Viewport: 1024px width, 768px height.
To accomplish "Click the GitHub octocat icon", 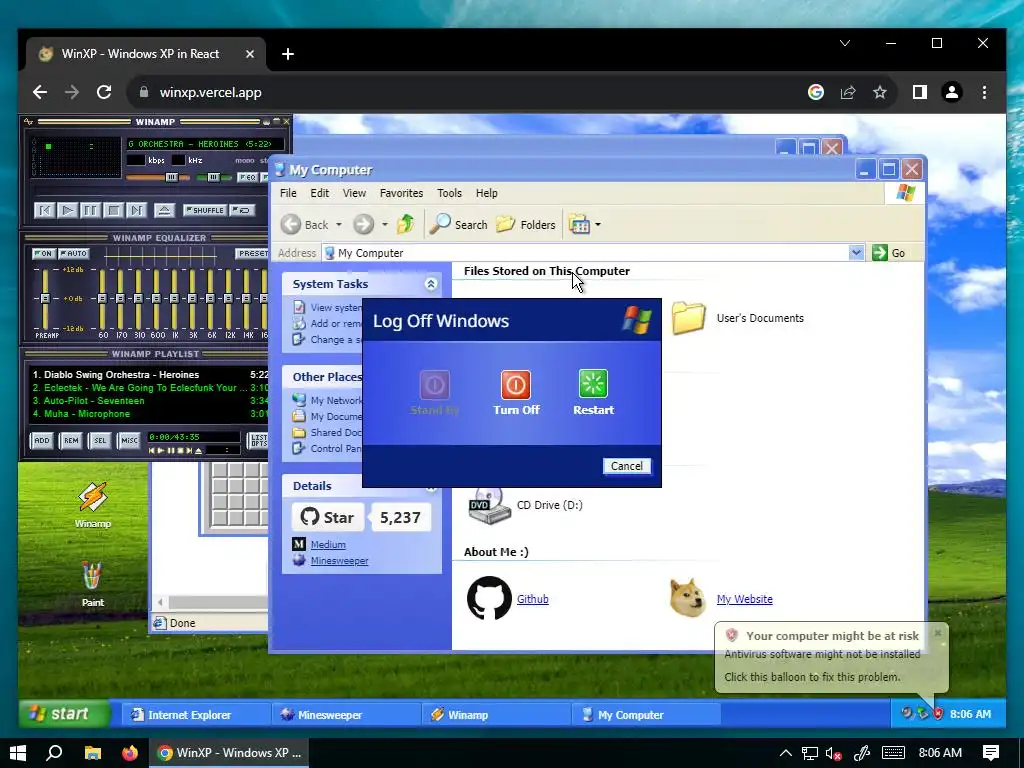I will [489, 598].
